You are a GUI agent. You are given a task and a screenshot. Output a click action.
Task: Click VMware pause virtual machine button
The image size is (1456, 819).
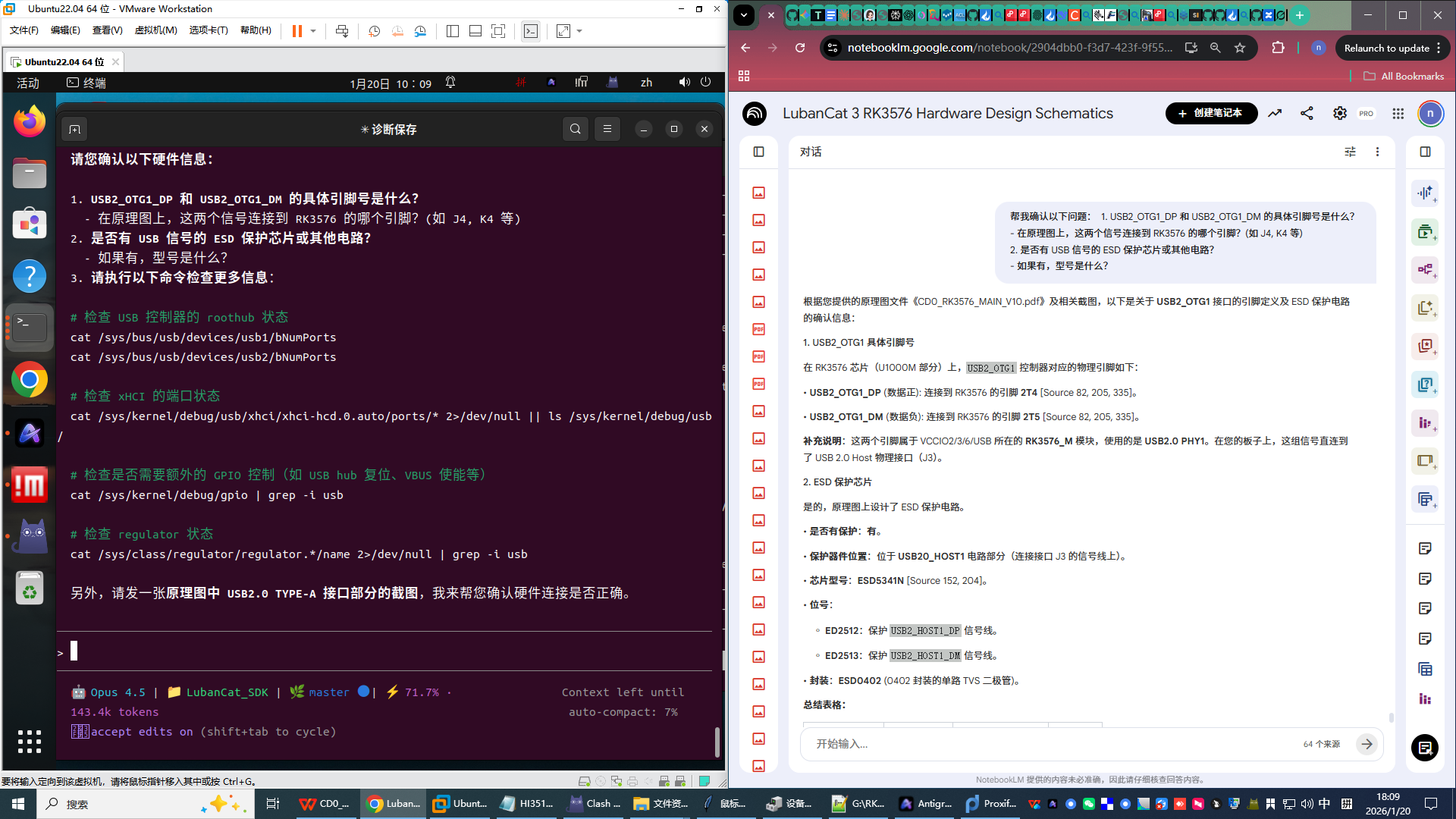(297, 31)
